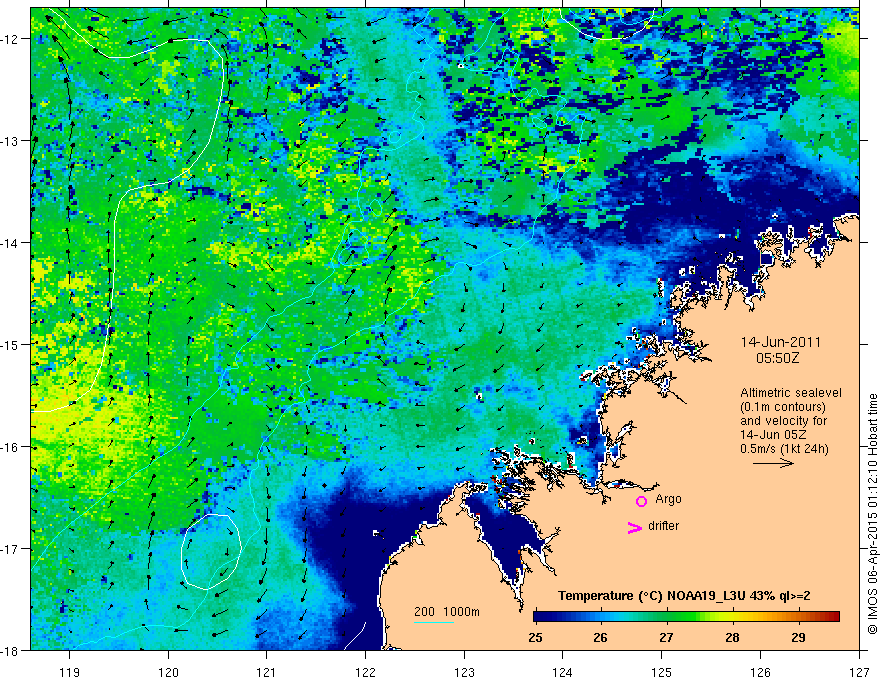Screen dimensions: 880x680
Task: Click the IMOS copyright timestamp text
Action: click(x=872, y=516)
